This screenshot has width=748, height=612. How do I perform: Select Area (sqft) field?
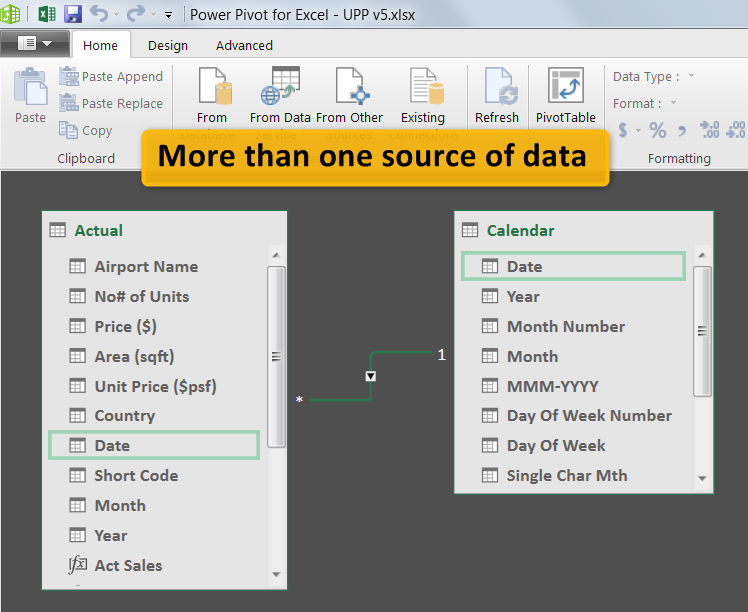tap(154, 356)
